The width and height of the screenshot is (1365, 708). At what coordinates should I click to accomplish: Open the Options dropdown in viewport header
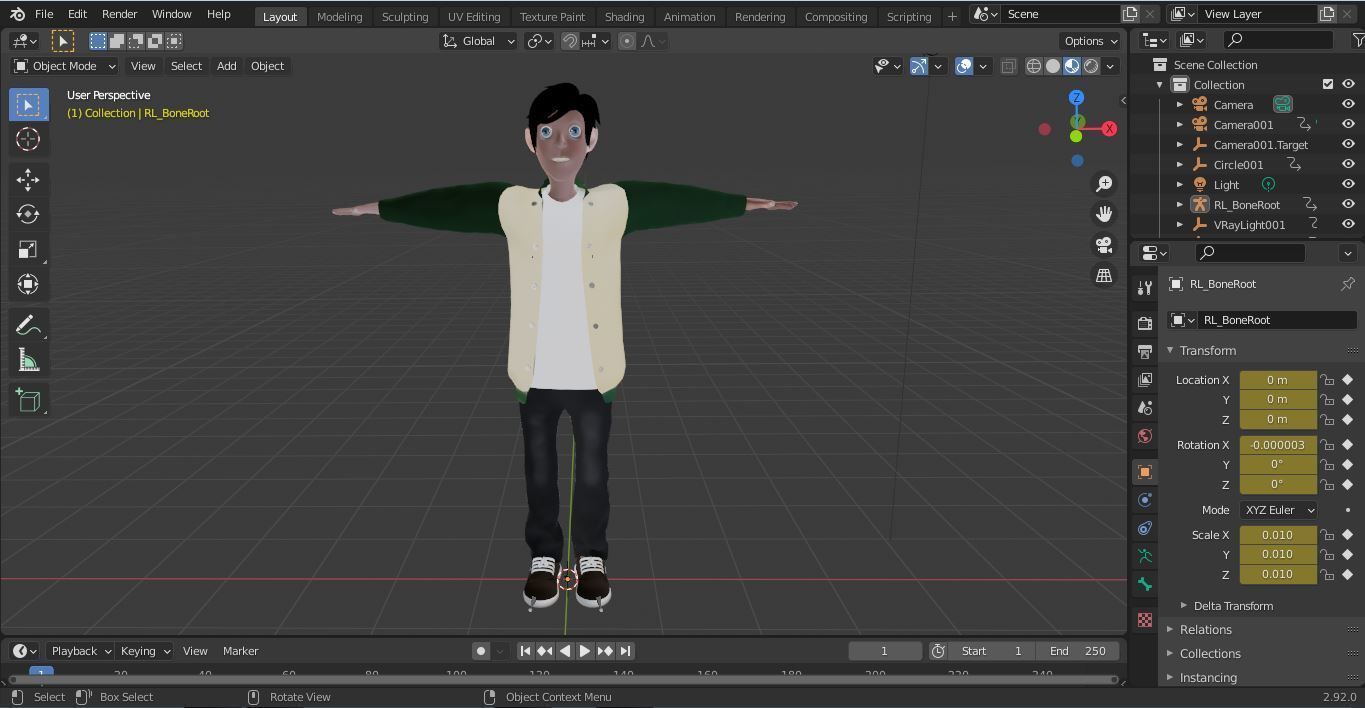[1090, 41]
